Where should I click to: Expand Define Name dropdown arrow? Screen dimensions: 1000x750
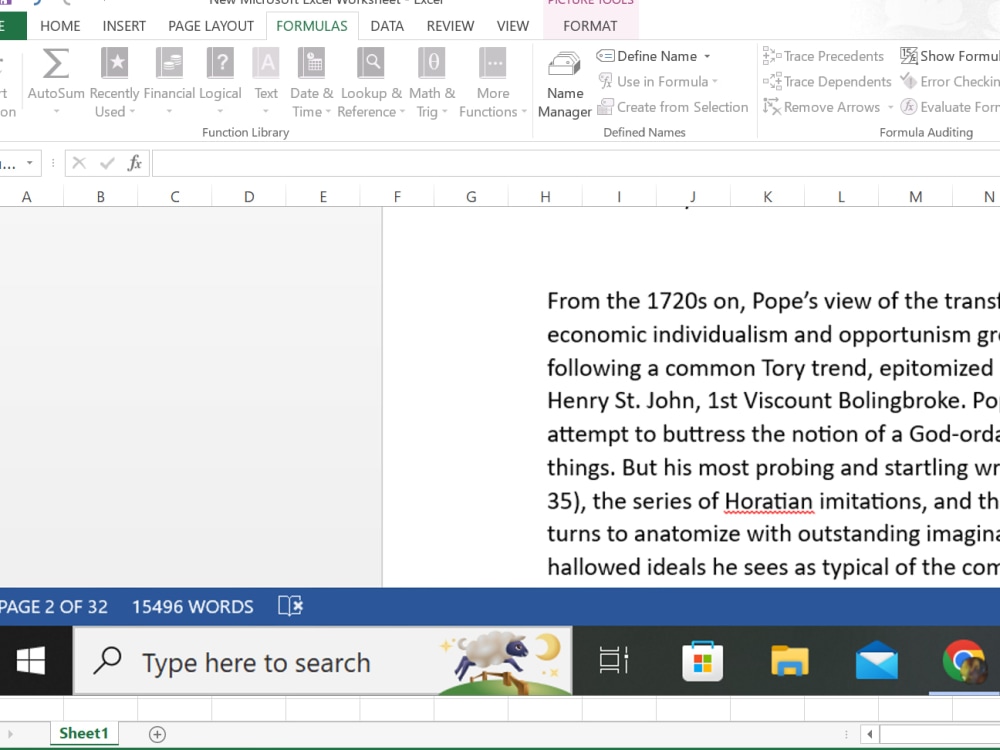pos(707,56)
